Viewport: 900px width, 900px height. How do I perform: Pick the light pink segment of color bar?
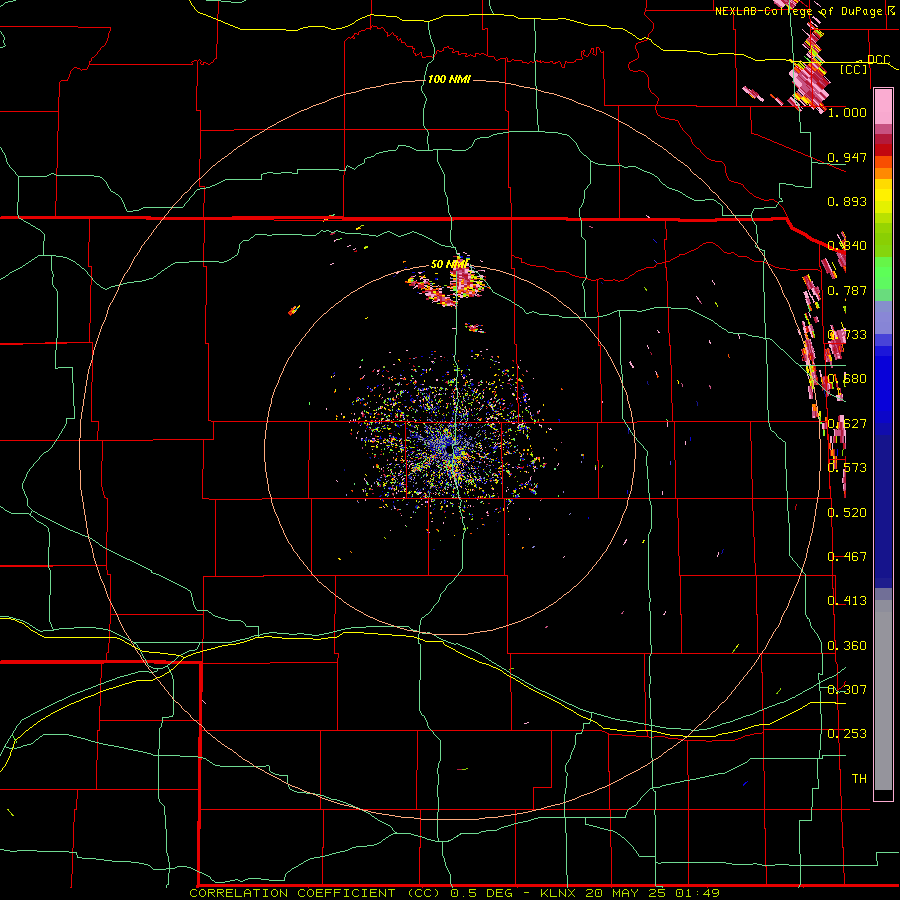pyautogui.click(x=883, y=107)
